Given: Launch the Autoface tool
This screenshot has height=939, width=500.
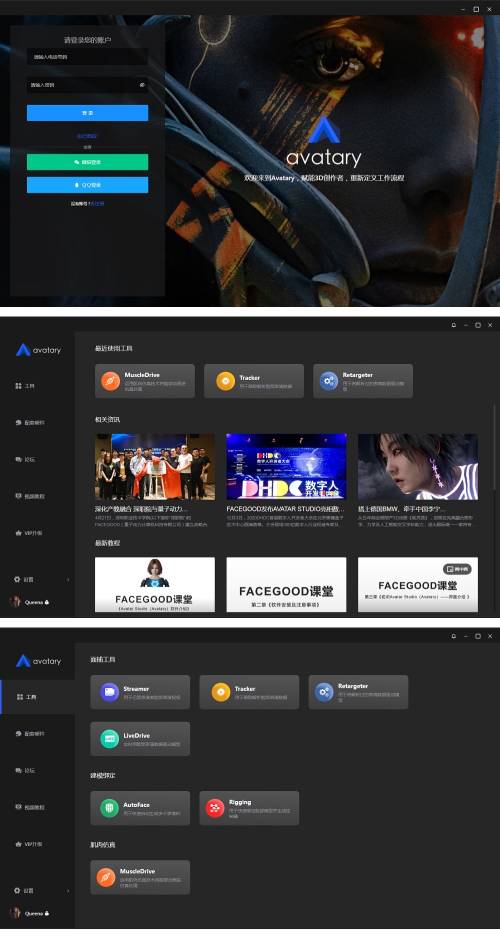Looking at the screenshot, I should click(x=140, y=808).
